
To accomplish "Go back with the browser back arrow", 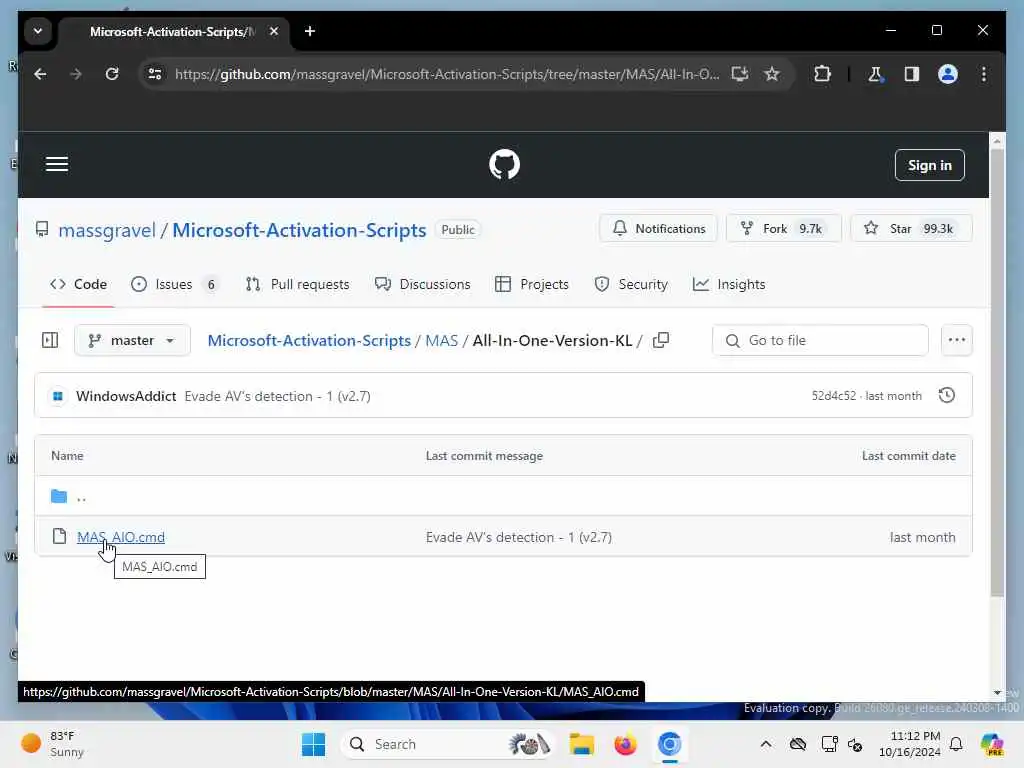I will [x=40, y=74].
